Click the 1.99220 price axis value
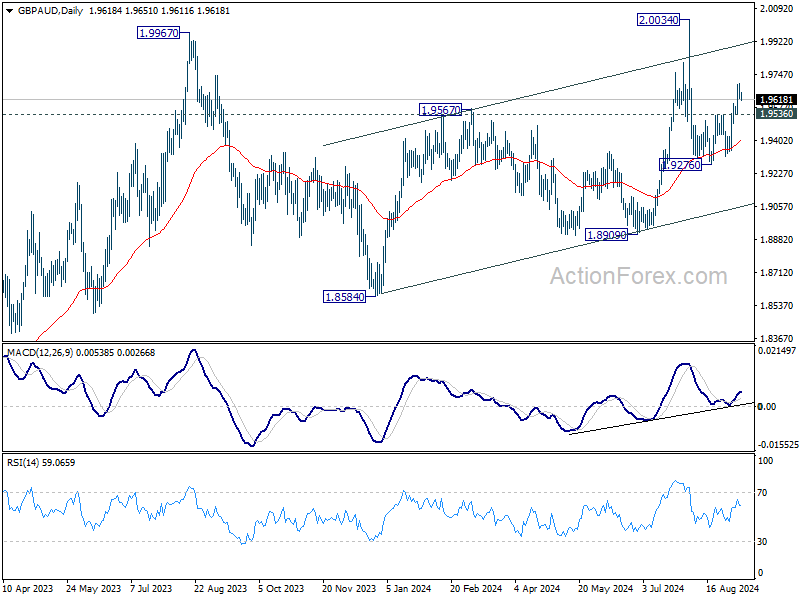 [777, 42]
